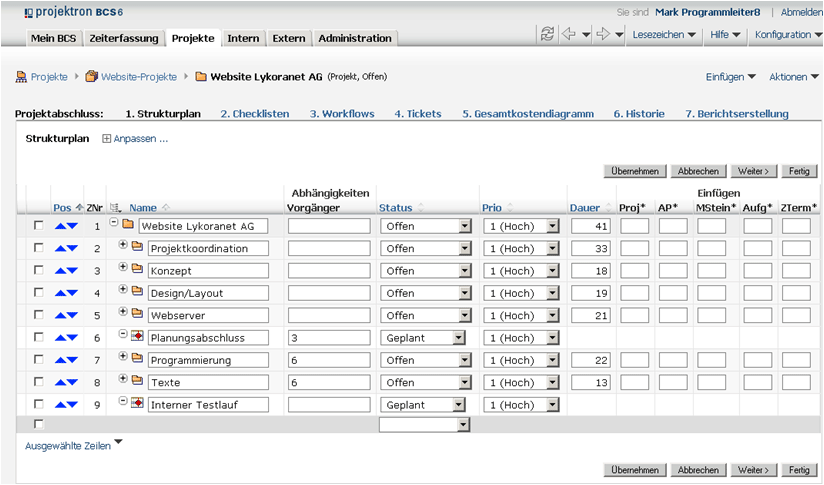The height and width of the screenshot is (485, 824).
Task: Click the bottom Fertig button
Action: [x=799, y=470]
